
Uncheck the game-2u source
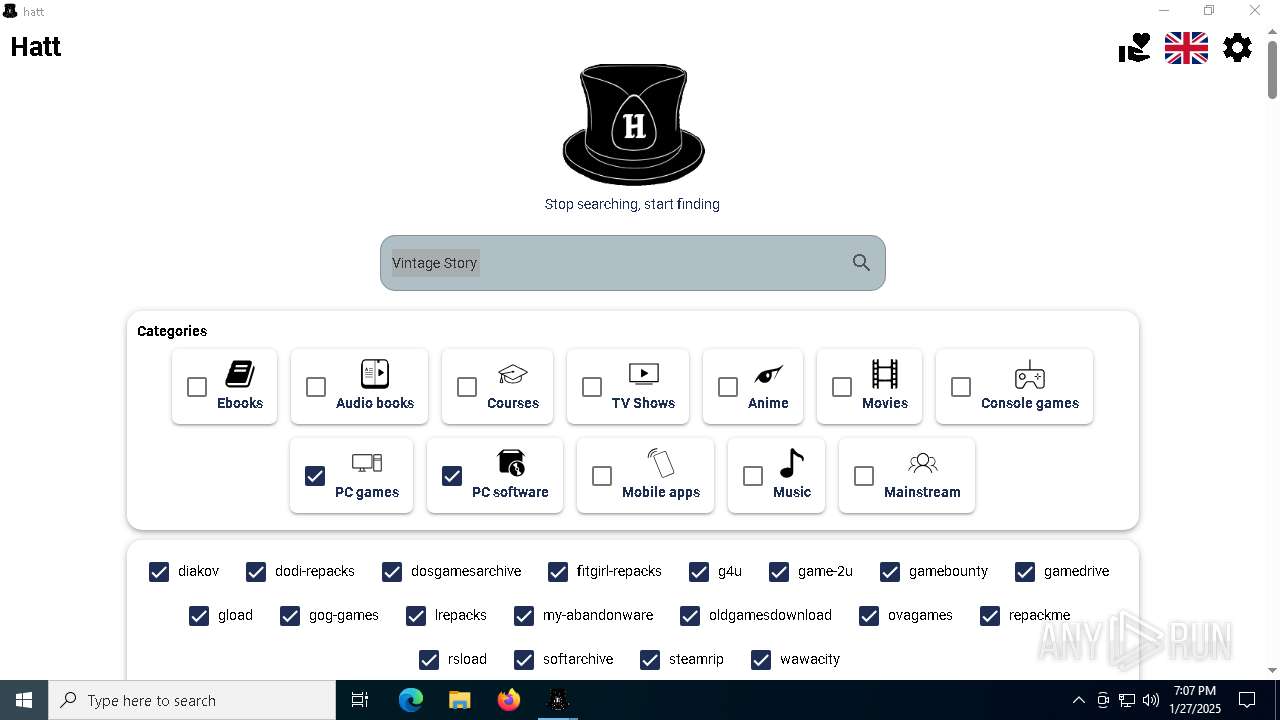coord(779,571)
